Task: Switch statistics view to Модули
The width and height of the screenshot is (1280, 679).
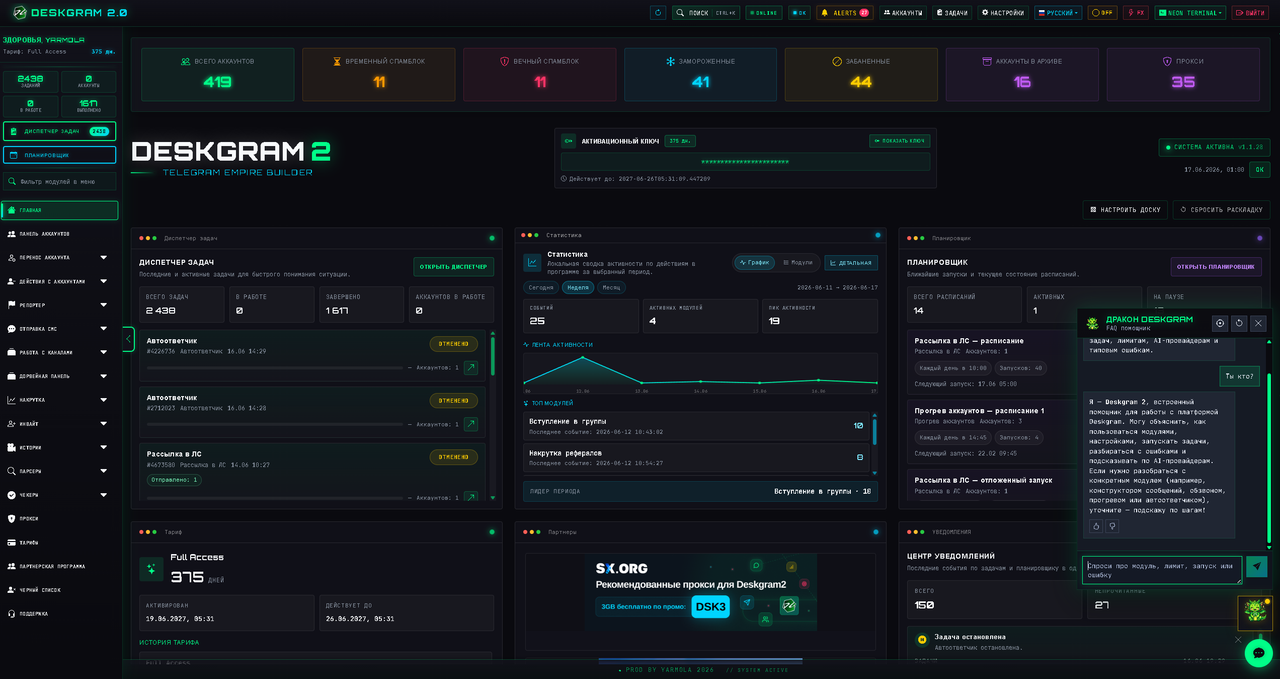Action: (797, 262)
